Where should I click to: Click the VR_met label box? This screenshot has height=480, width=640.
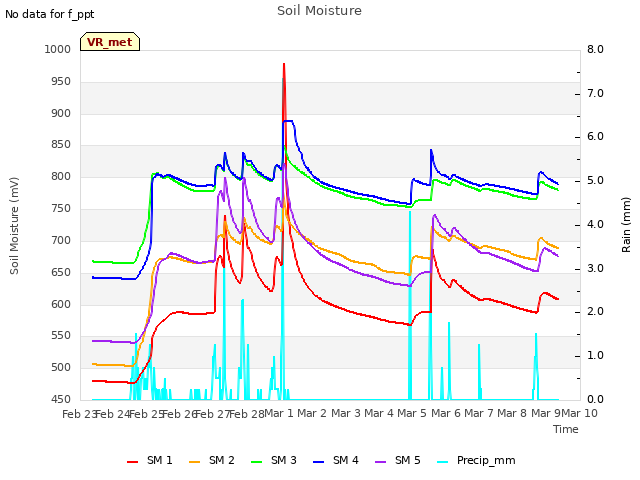(110, 42)
